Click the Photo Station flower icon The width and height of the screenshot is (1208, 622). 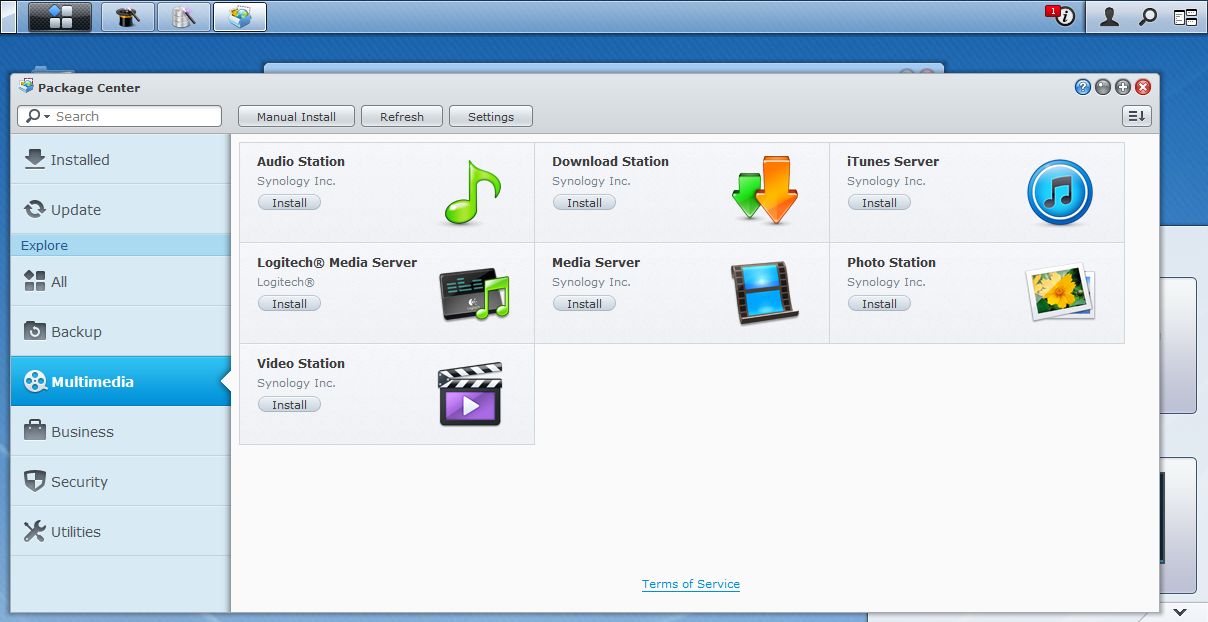click(x=1061, y=292)
